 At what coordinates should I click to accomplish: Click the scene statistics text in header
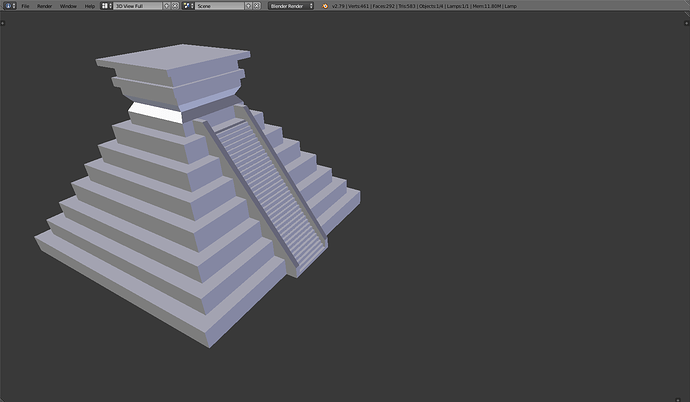pyautogui.click(x=424, y=6)
